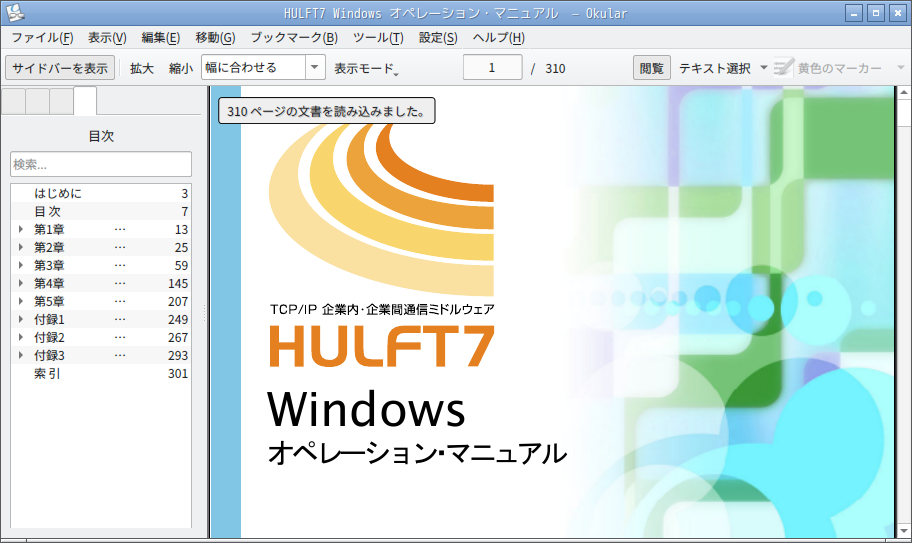This screenshot has width=912, height=543.
Task: Select the 第3章 chapter label
Action: click(x=49, y=266)
